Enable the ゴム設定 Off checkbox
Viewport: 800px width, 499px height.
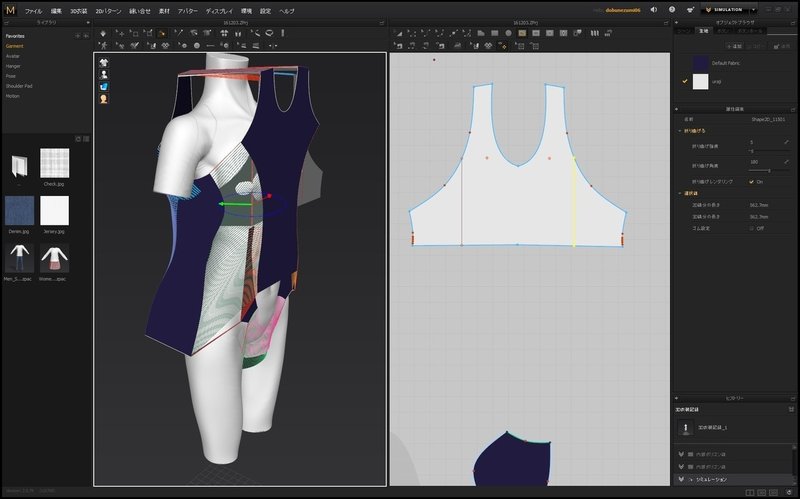751,228
